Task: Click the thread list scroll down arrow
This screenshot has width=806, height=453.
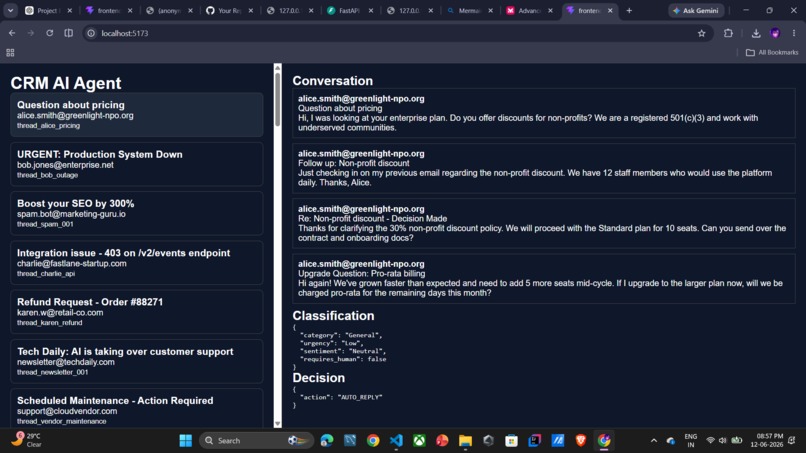Action: pos(278,424)
